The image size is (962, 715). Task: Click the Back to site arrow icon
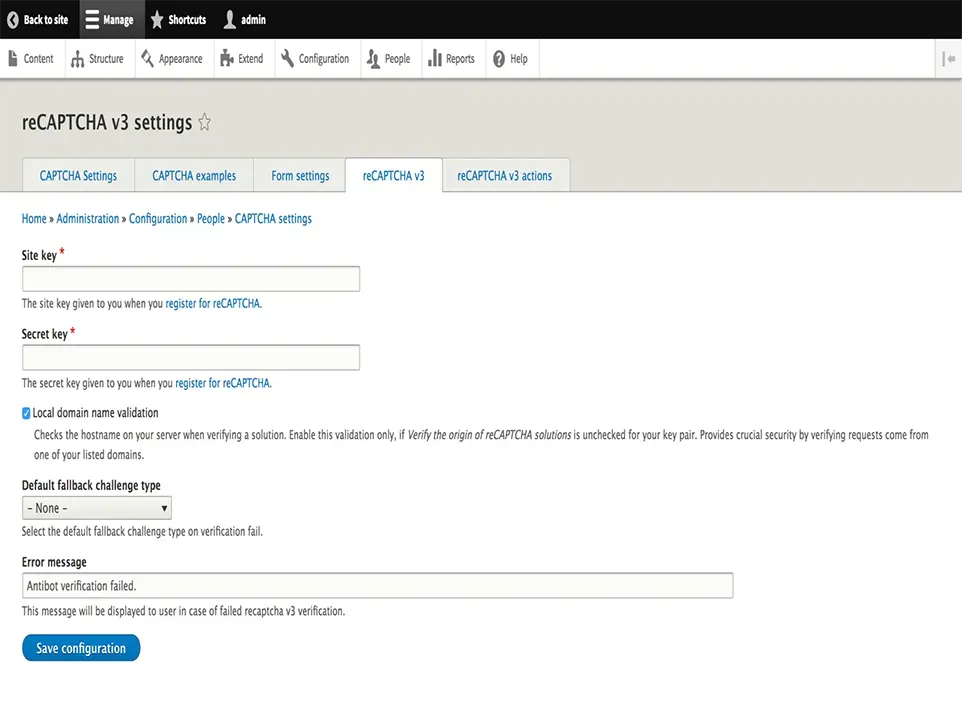13,20
